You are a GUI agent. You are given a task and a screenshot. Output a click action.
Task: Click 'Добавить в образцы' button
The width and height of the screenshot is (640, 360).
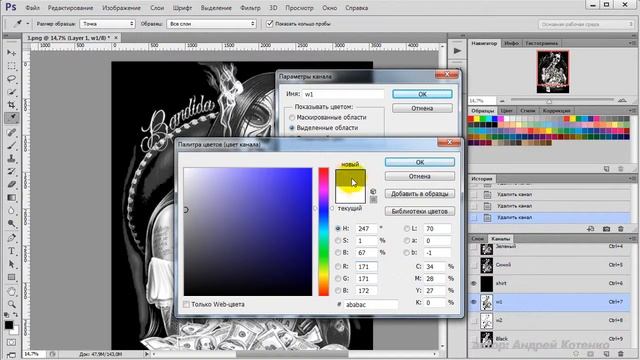[420, 194]
